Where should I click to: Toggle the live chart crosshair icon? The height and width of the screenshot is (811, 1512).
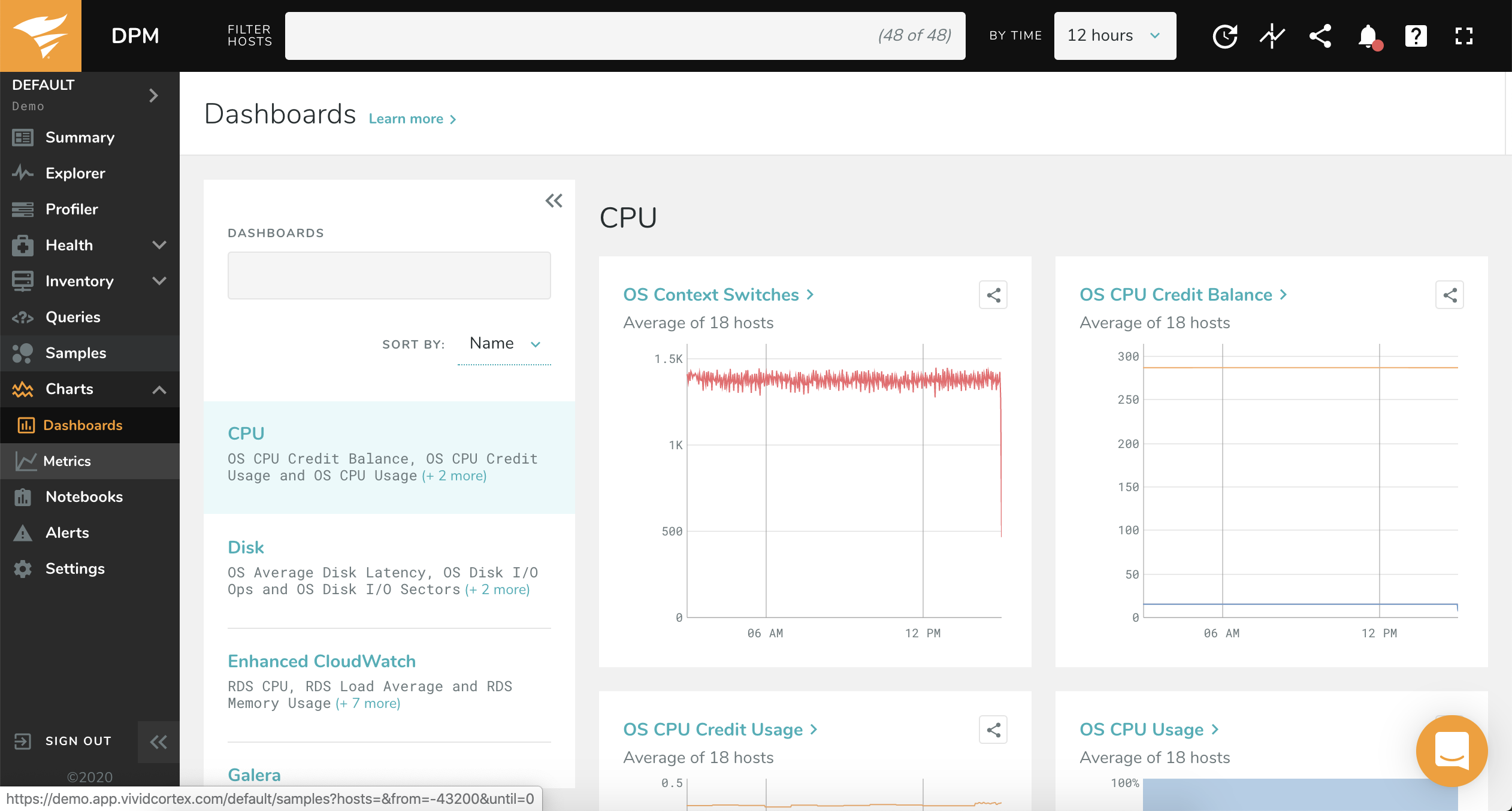[x=1272, y=36]
